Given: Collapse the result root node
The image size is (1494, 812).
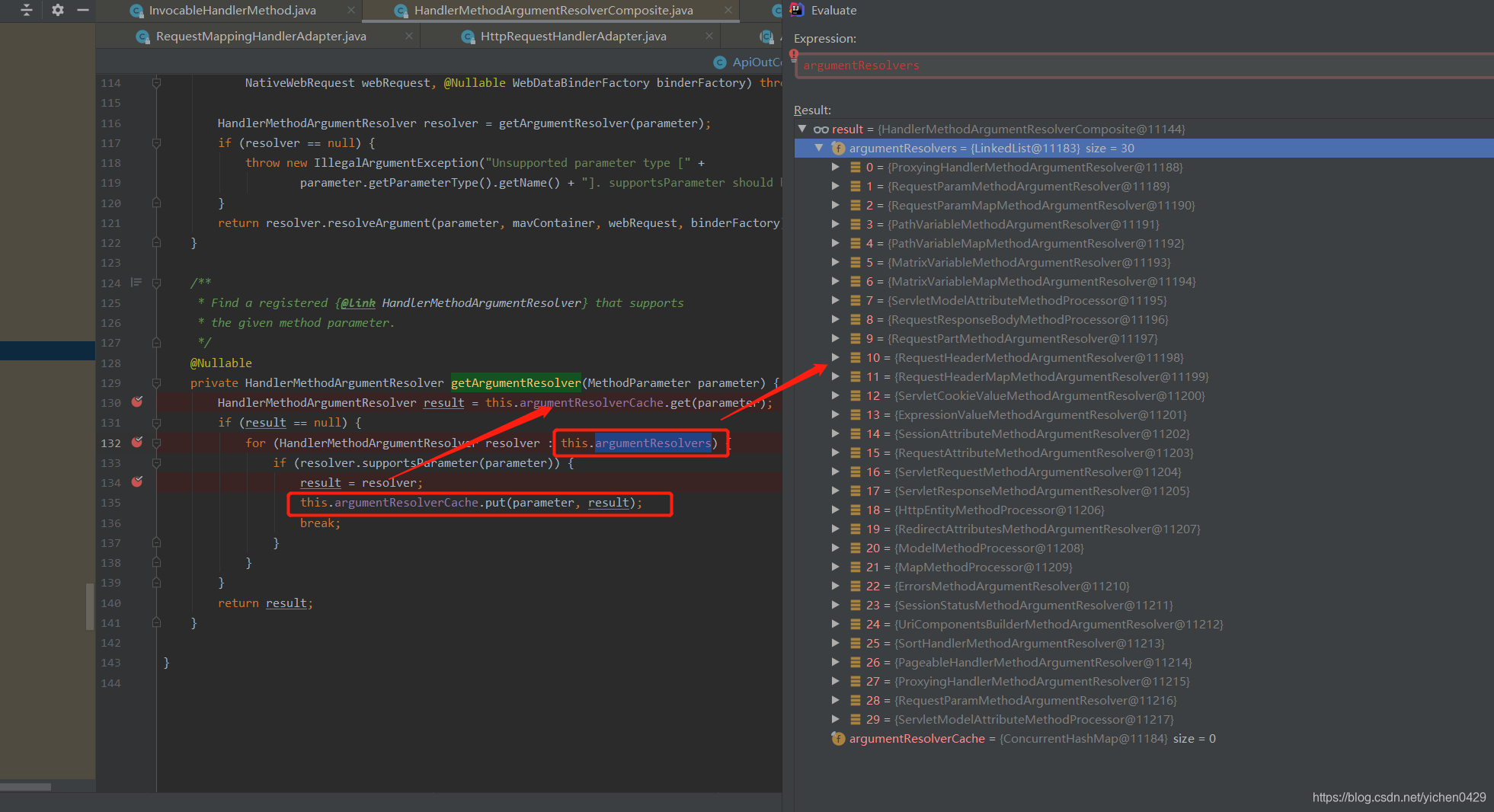Looking at the screenshot, I should (802, 129).
